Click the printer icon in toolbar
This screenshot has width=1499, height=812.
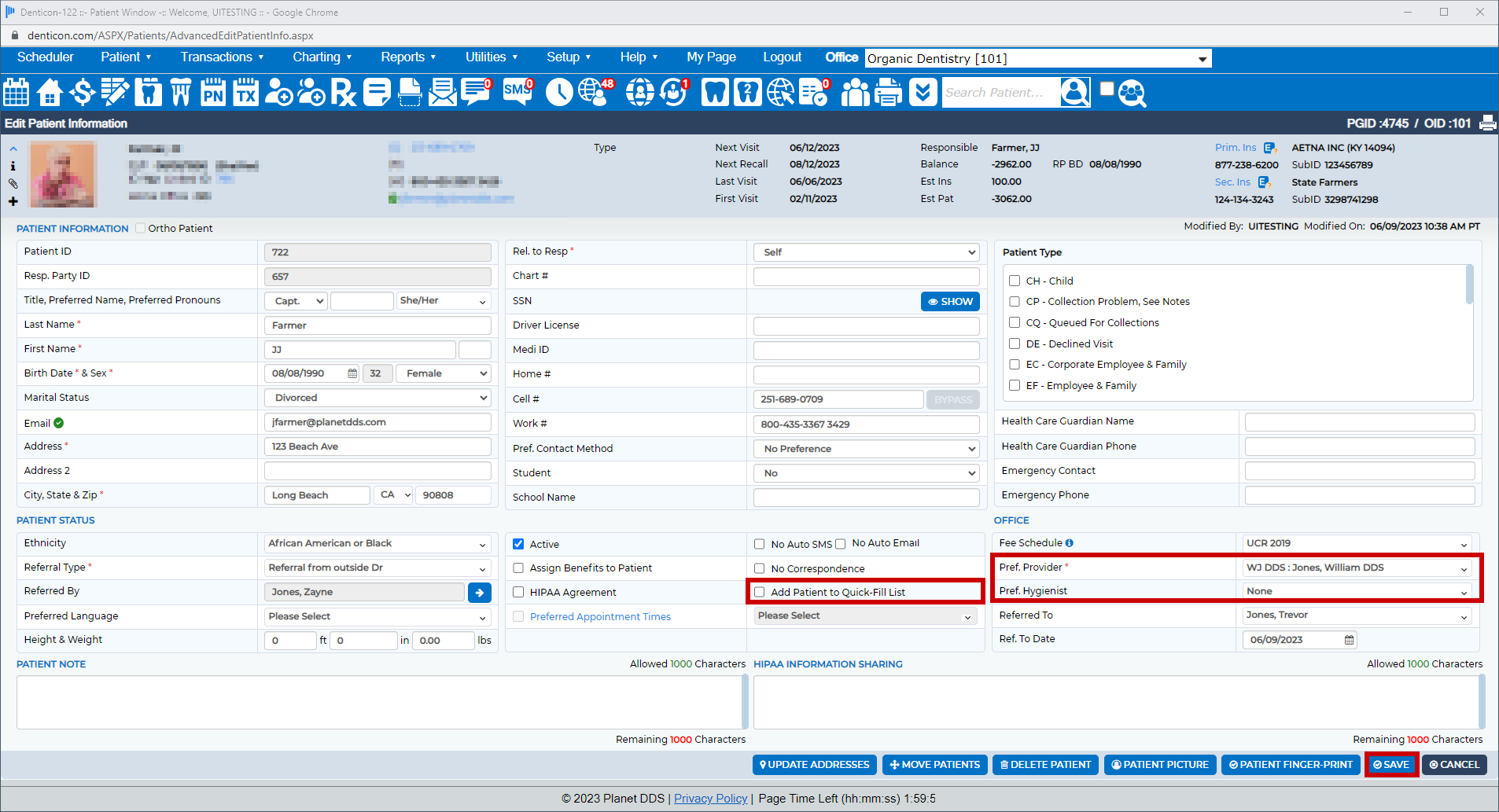click(889, 93)
